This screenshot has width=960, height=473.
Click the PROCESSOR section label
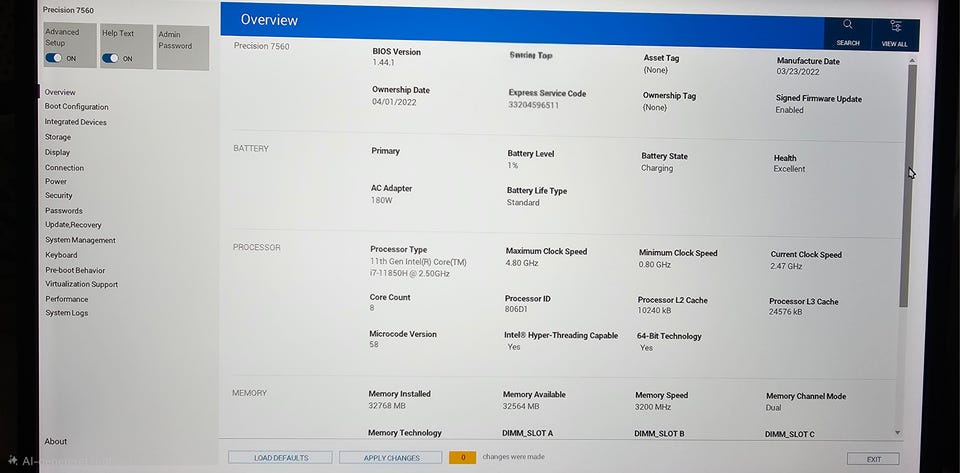[x=257, y=247]
